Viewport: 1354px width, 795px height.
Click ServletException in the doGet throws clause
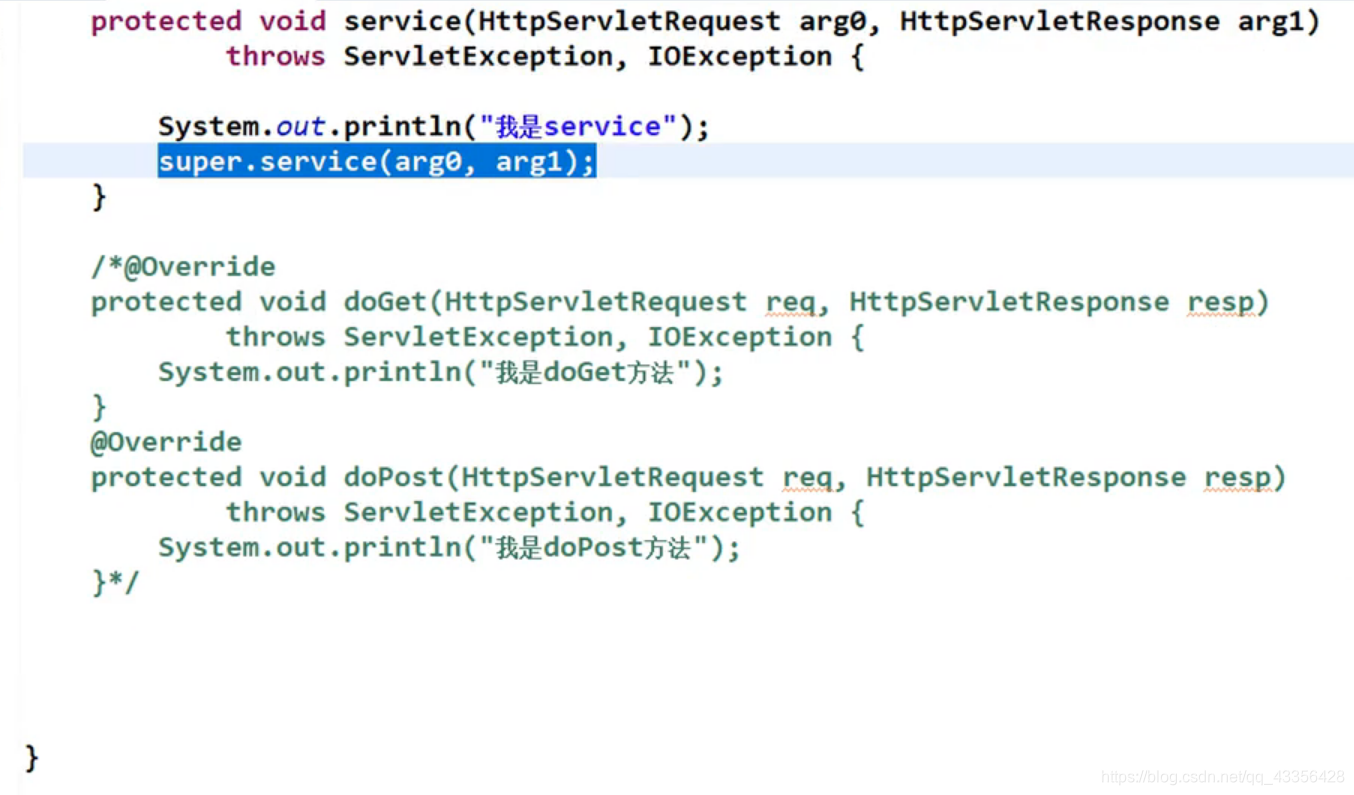tap(478, 337)
